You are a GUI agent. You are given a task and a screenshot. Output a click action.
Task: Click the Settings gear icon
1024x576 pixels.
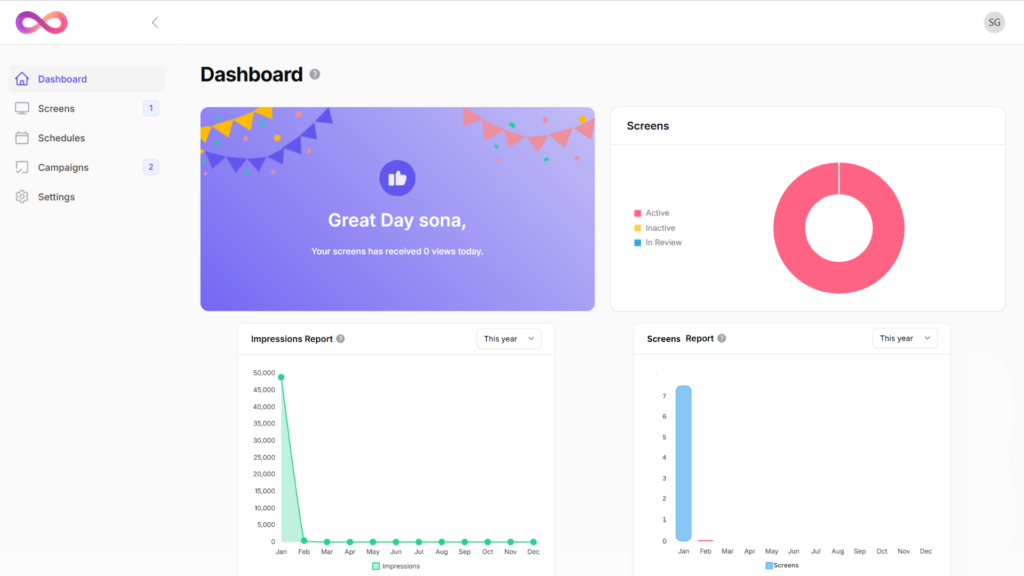pos(22,197)
